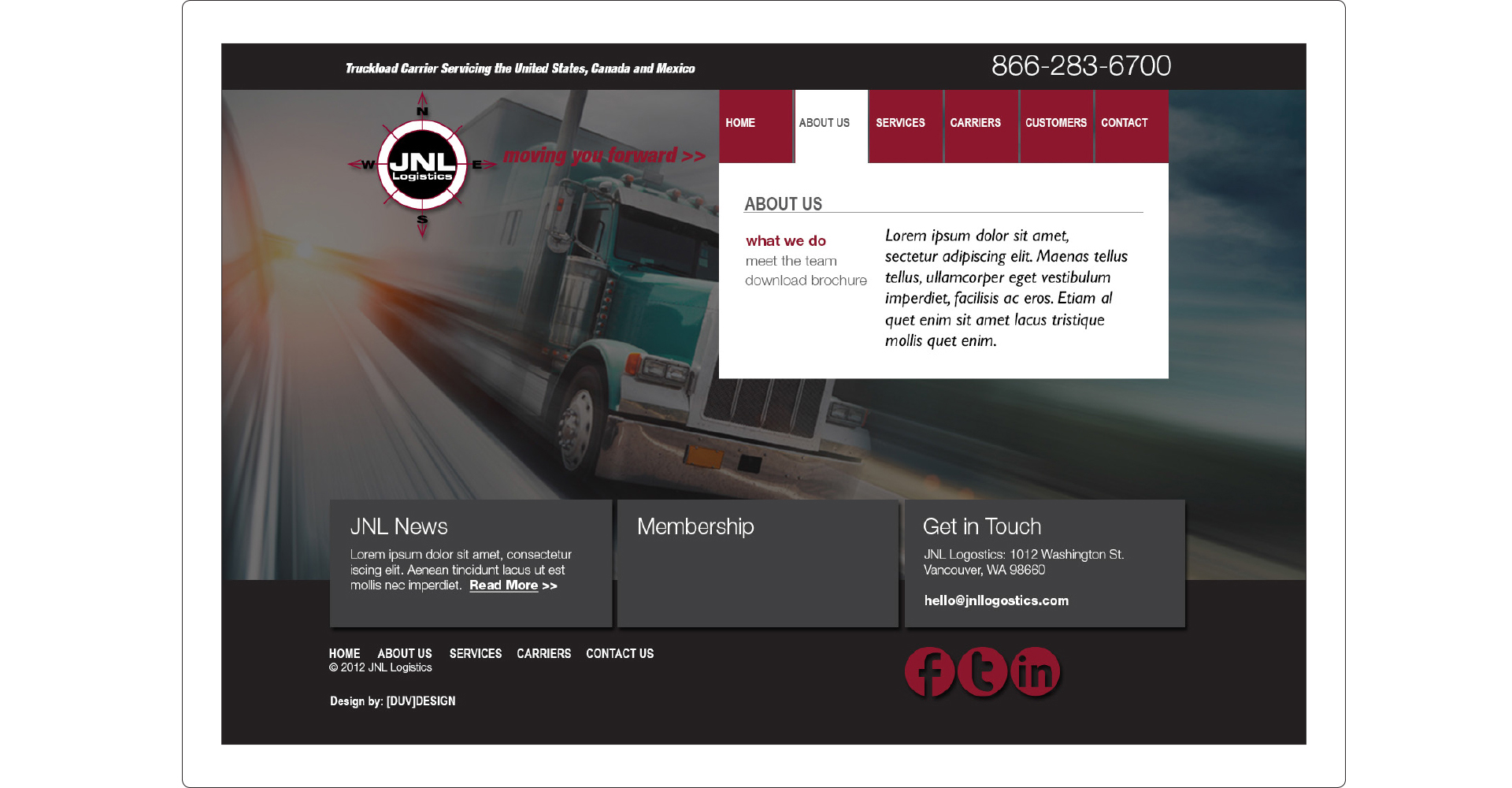Image resolution: width=1512 pixels, height=788 pixels.
Task: Go to HOME in footer menu
Action: pos(344,654)
